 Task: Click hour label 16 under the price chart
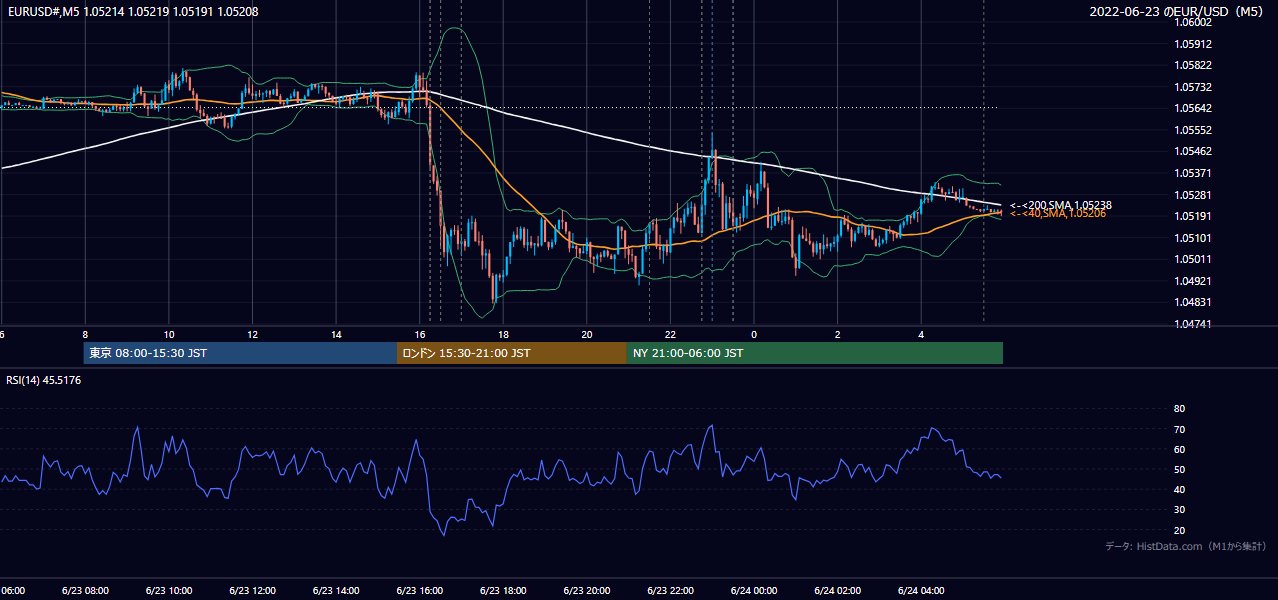point(420,335)
